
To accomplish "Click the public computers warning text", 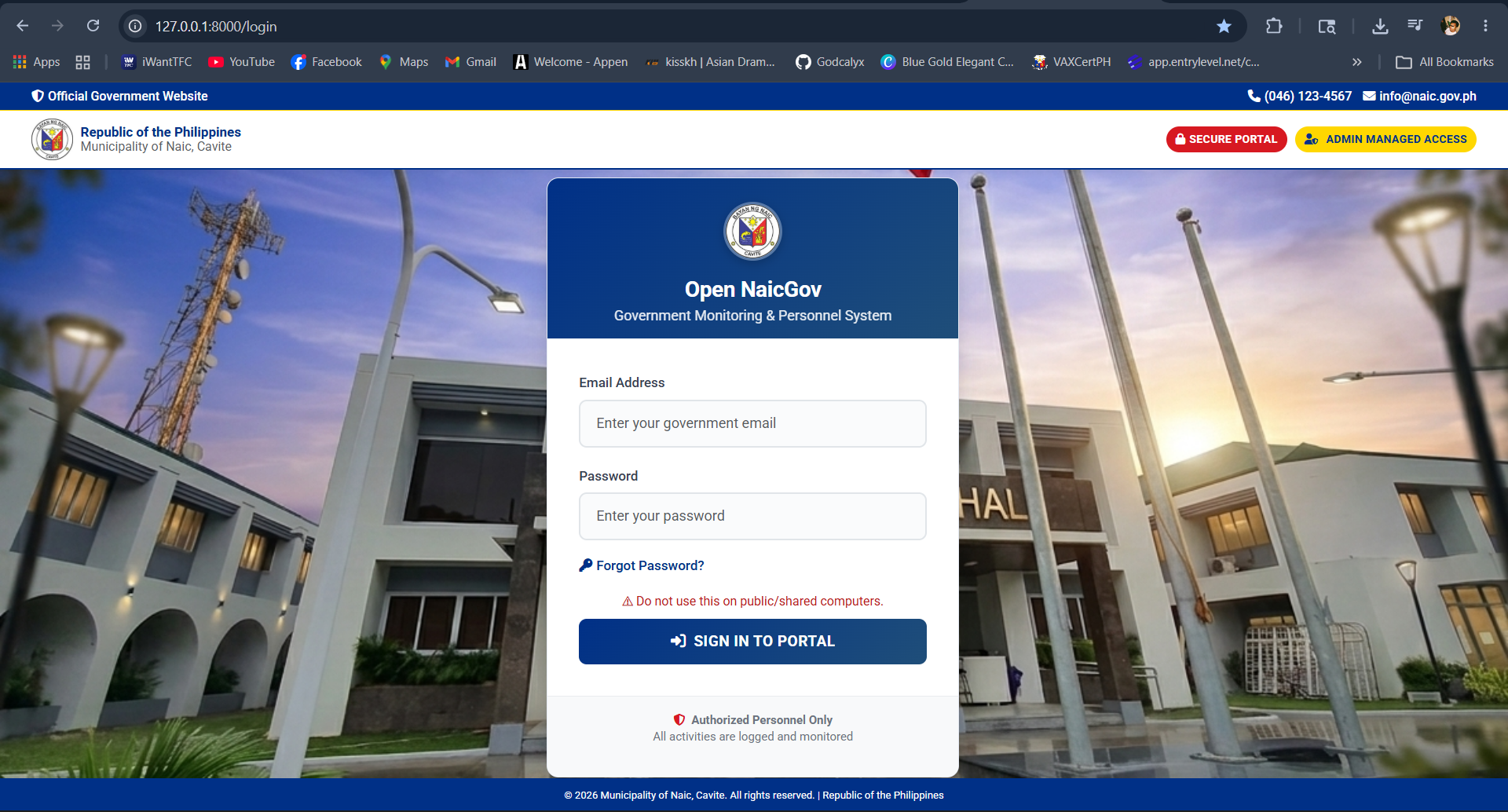I will (x=752, y=601).
